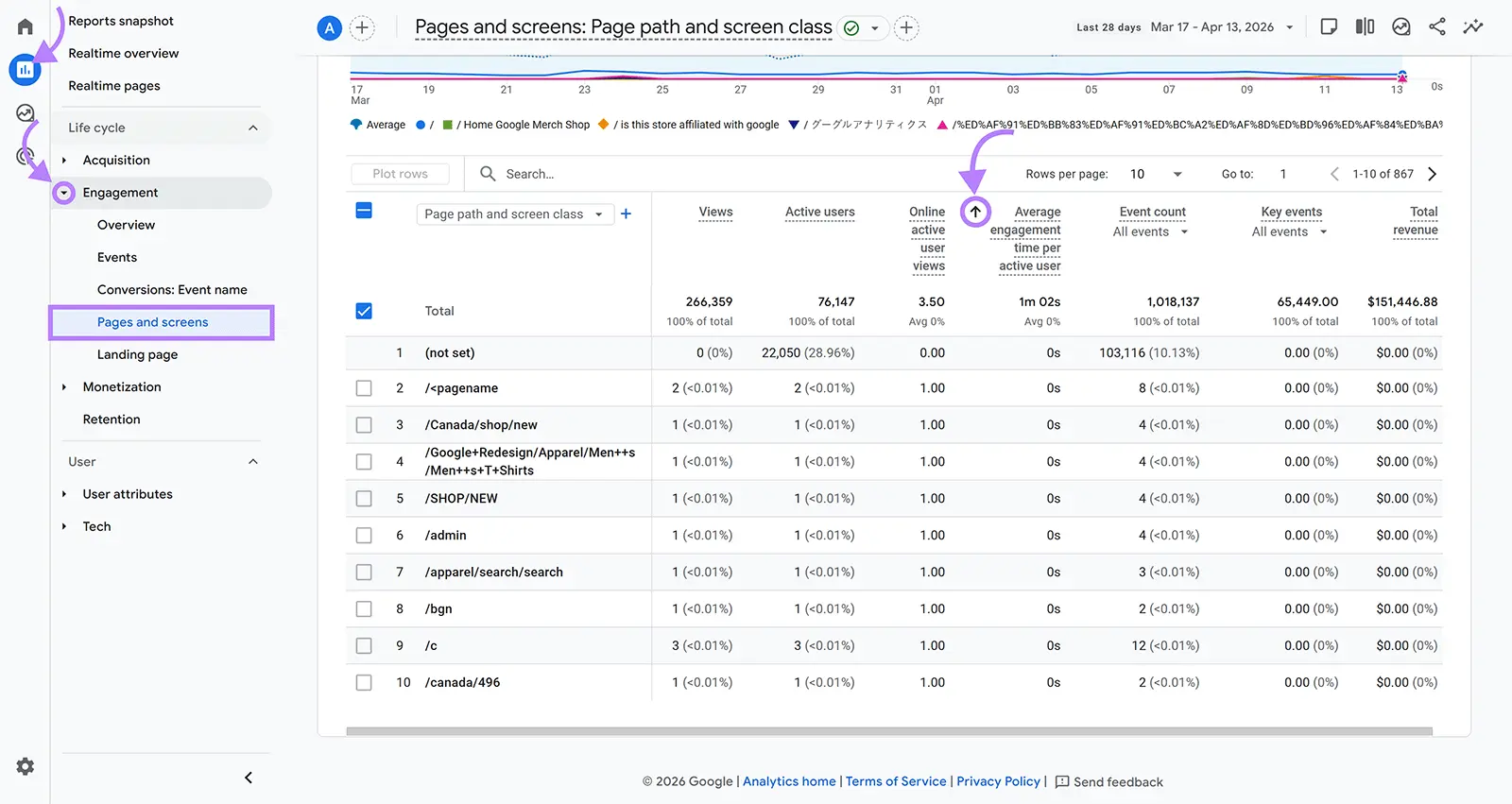Add a secondary dimension plus icon
Viewport: 1512px width, 804px height.
(x=626, y=214)
